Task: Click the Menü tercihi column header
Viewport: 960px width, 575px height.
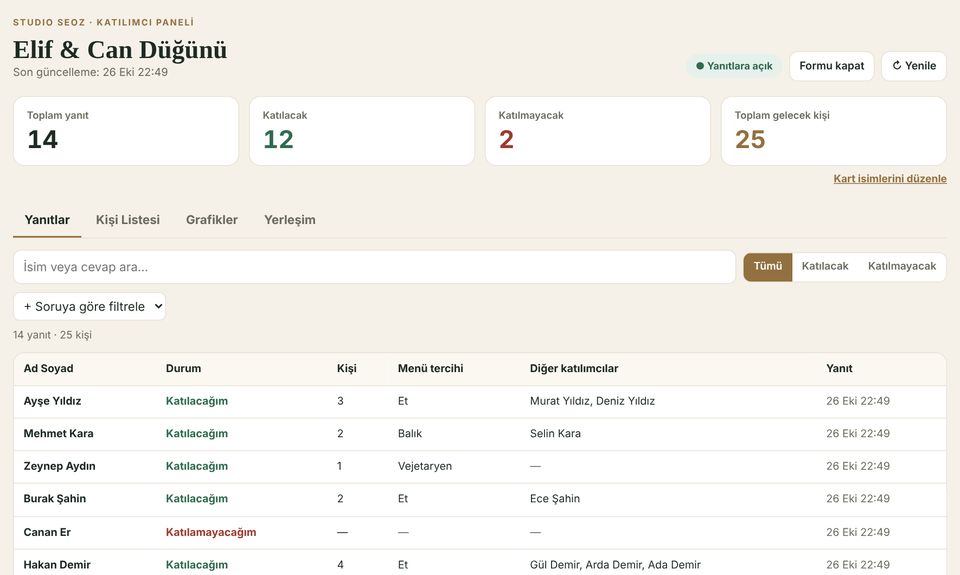Action: pyautogui.click(x=430, y=369)
